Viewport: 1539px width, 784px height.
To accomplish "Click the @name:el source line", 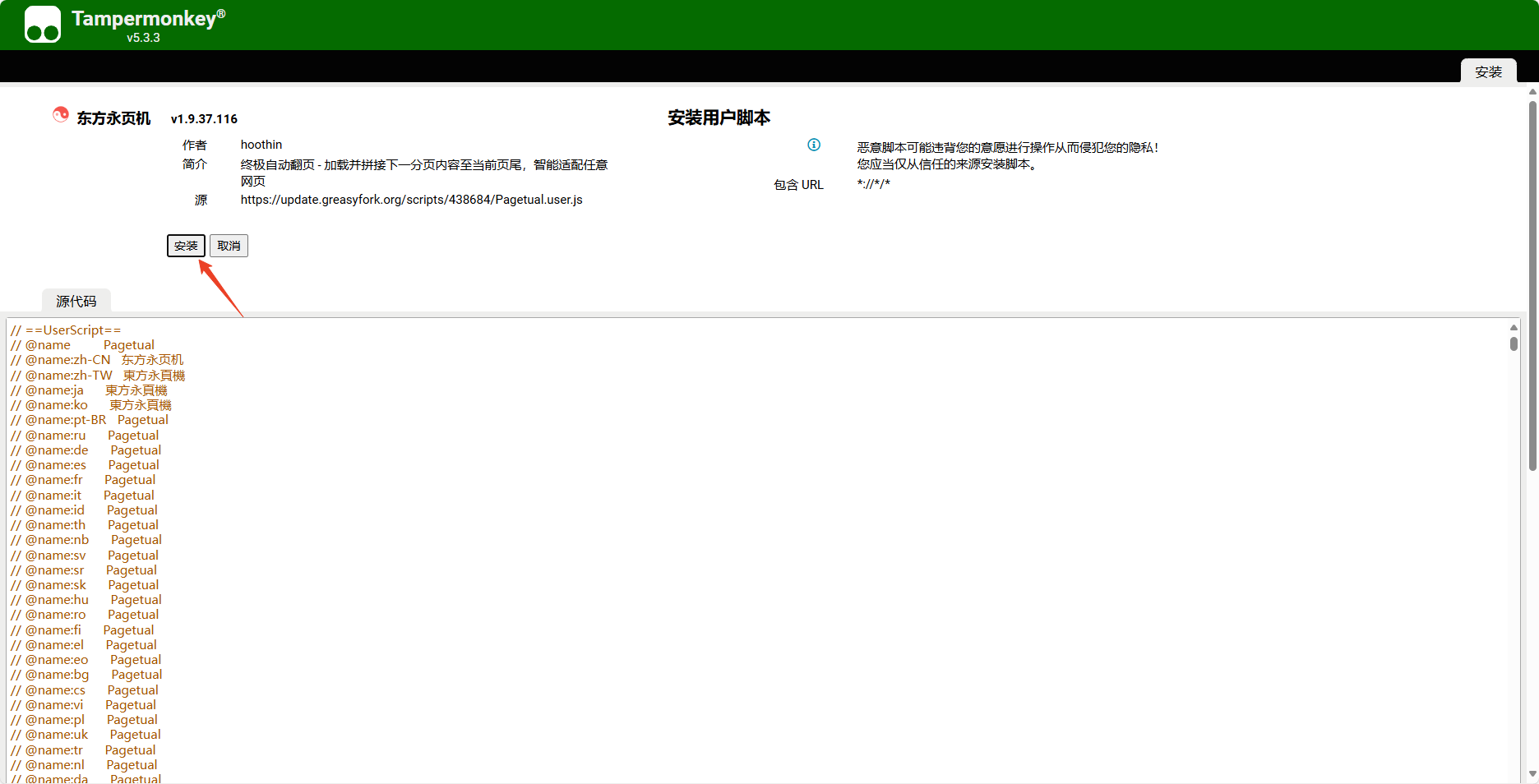I will [x=84, y=645].
